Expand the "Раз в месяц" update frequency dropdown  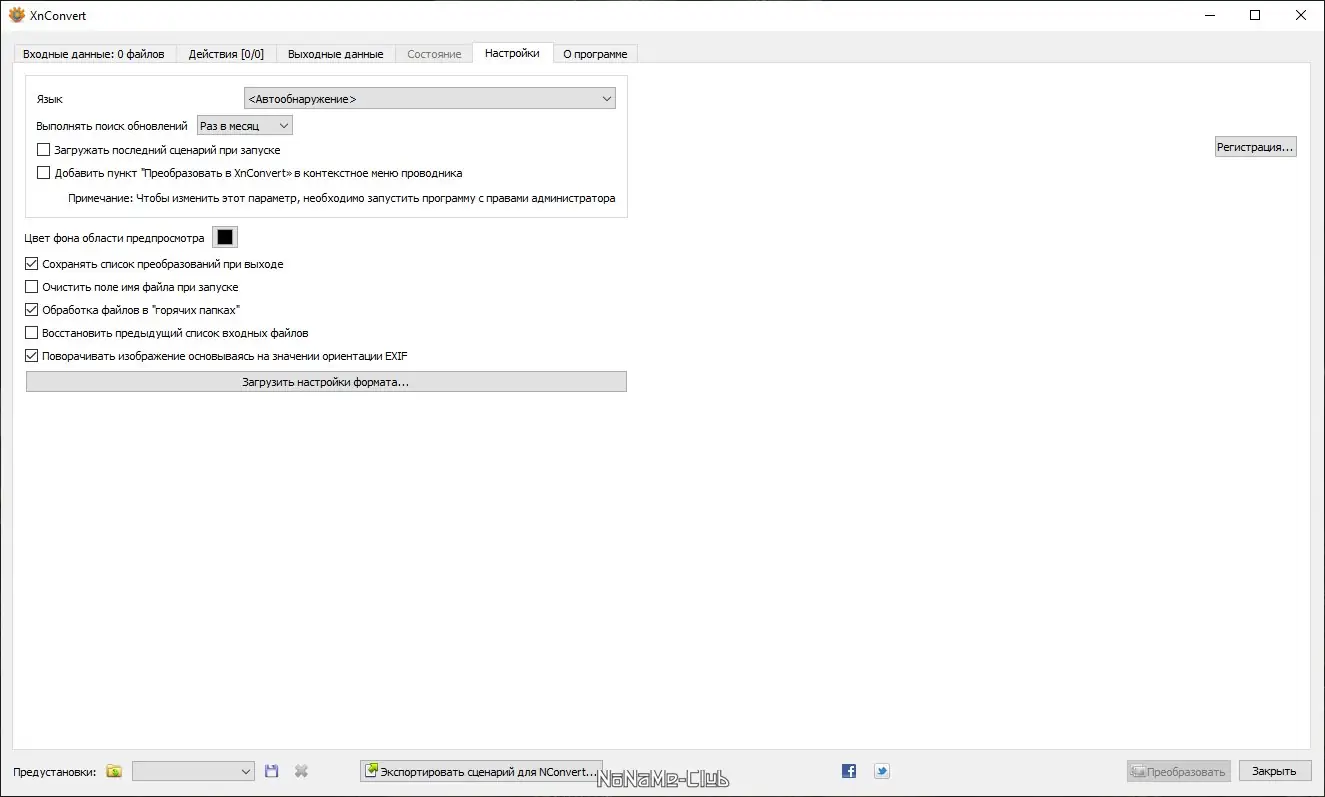pos(245,126)
